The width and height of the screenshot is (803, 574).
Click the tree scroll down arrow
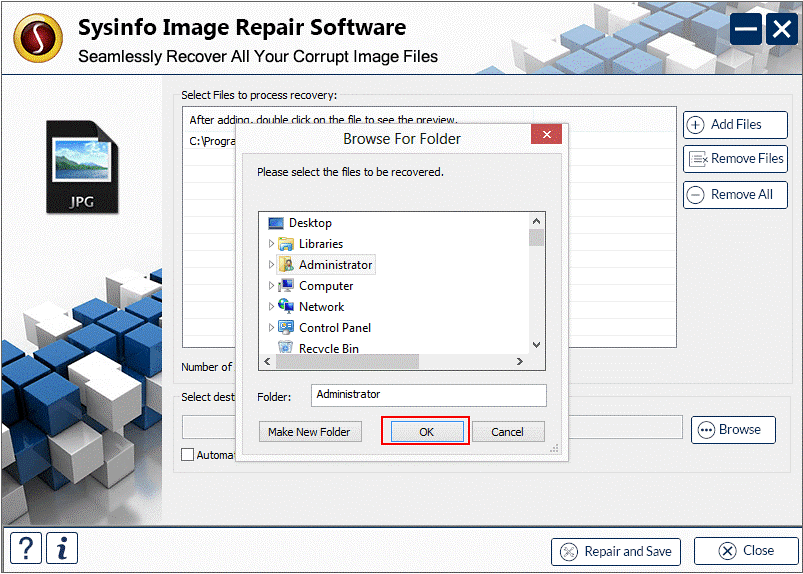tap(536, 345)
